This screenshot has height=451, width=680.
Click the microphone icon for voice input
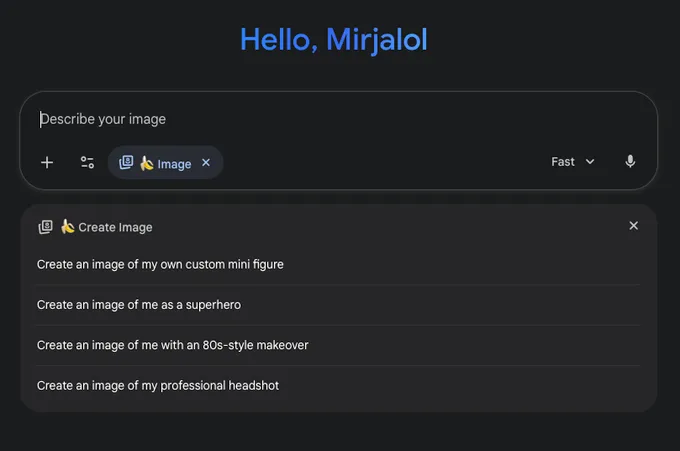click(x=630, y=162)
